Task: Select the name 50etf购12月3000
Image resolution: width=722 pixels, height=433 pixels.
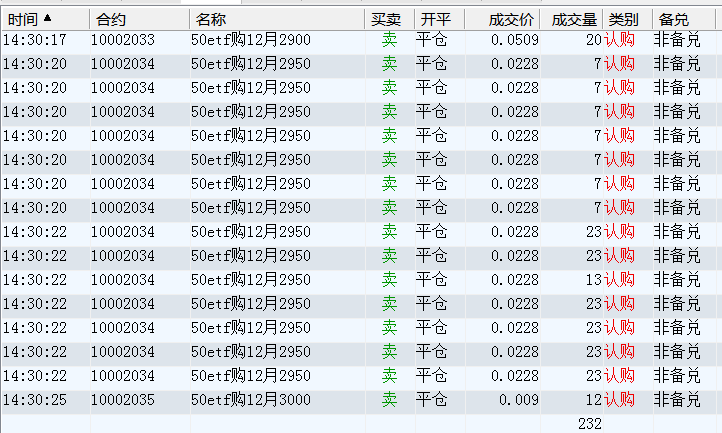Action: pos(251,400)
